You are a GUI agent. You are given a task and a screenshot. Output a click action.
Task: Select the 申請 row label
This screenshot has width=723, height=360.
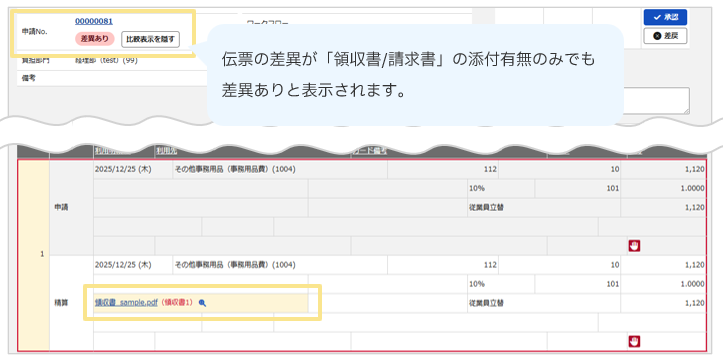[61, 207]
